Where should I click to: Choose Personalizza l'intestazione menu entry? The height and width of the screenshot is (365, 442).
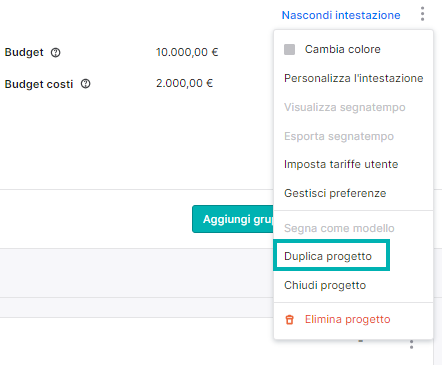[x=354, y=78]
